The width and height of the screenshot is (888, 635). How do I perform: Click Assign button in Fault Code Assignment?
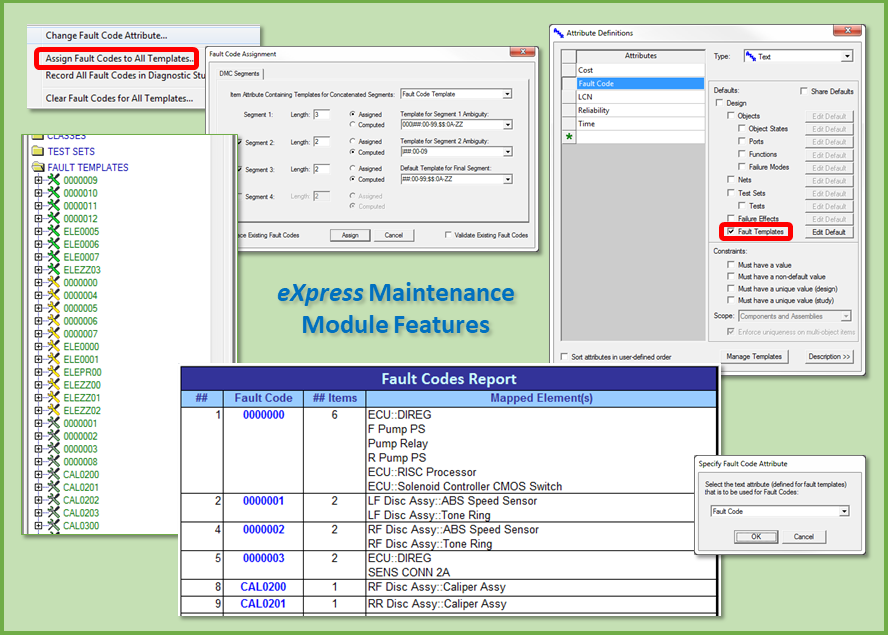[x=350, y=235]
